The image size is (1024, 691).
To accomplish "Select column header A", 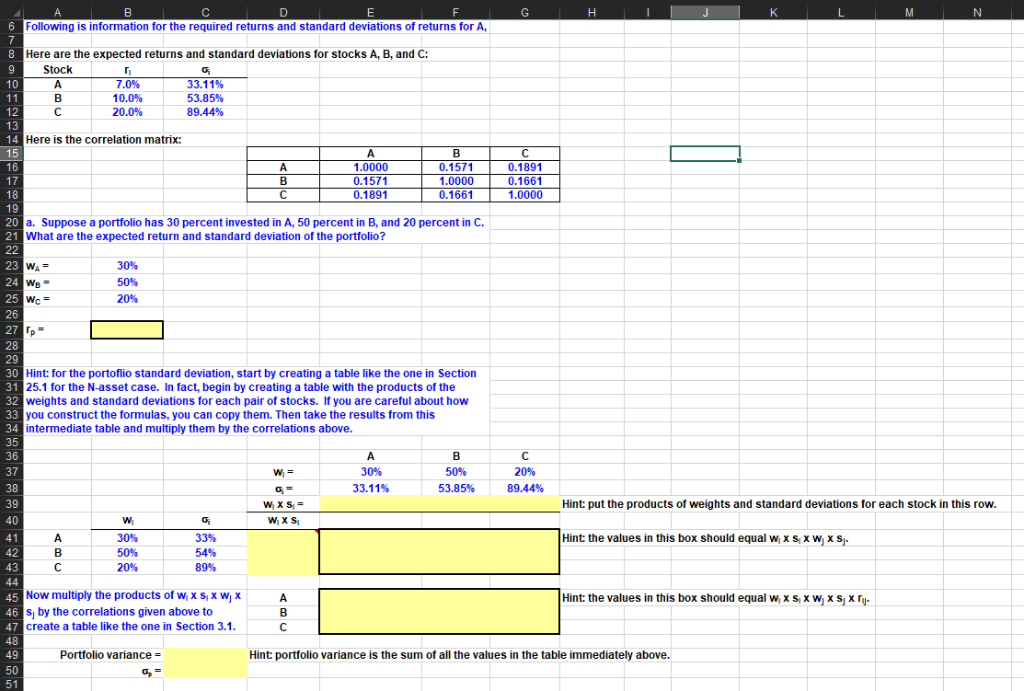I will [x=56, y=12].
